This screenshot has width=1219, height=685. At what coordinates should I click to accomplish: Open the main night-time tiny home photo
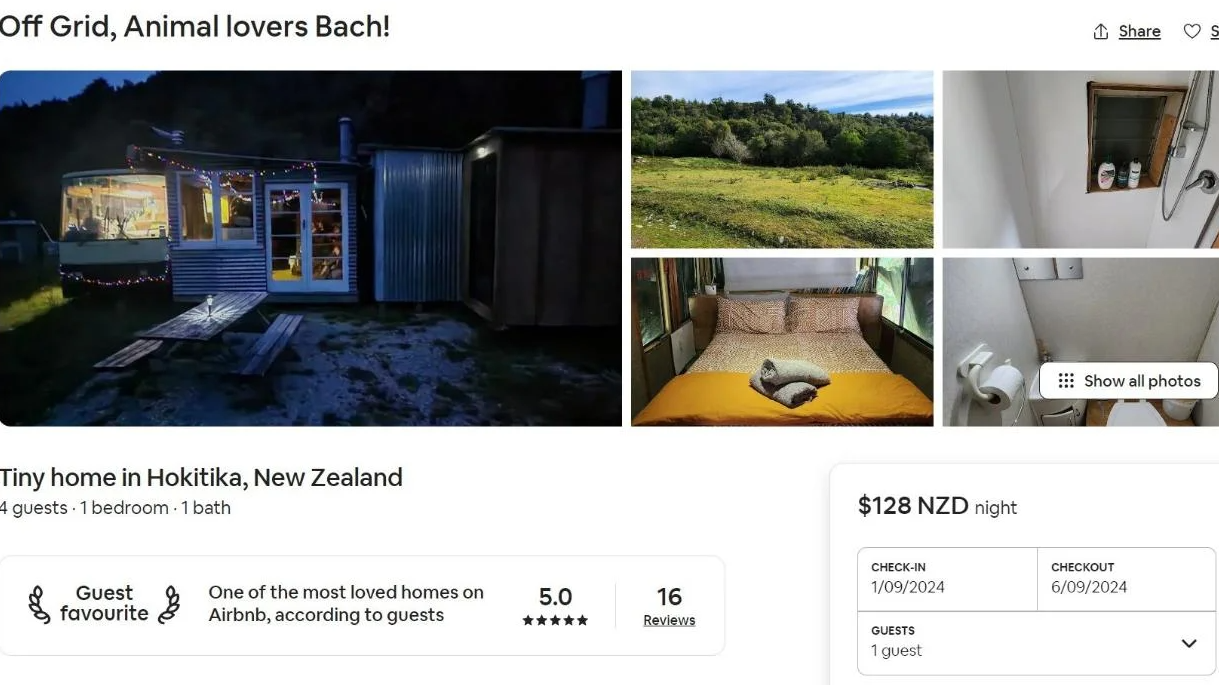(310, 248)
